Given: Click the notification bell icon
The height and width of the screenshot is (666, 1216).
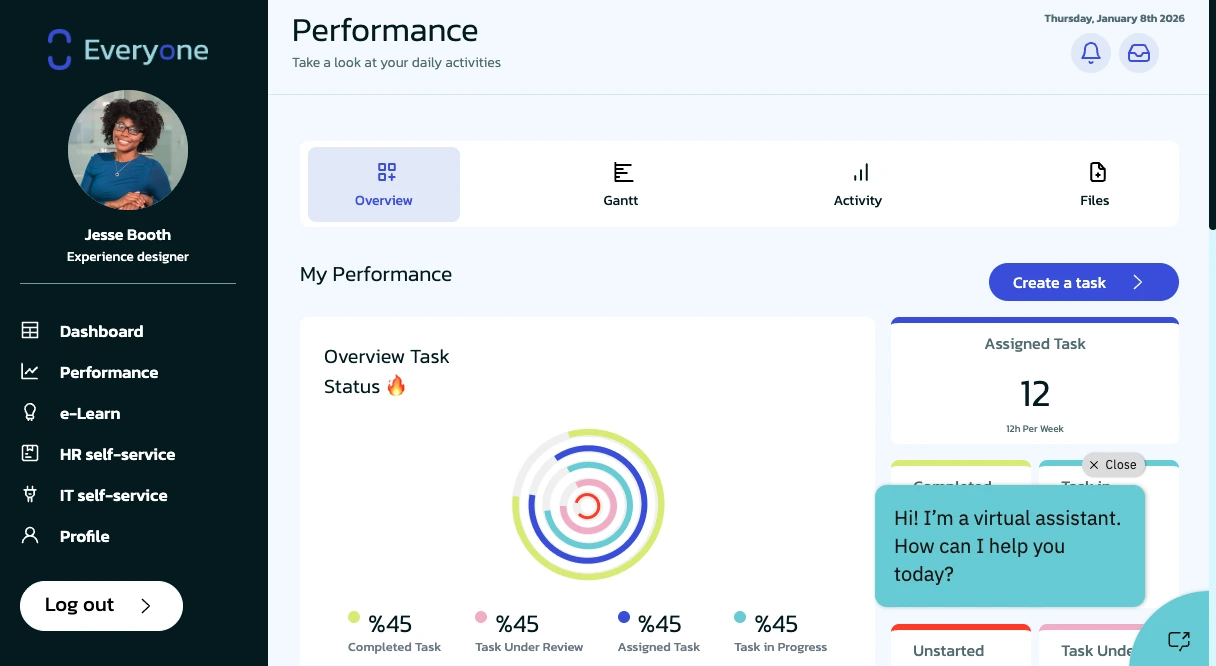Looking at the screenshot, I should click(1091, 53).
